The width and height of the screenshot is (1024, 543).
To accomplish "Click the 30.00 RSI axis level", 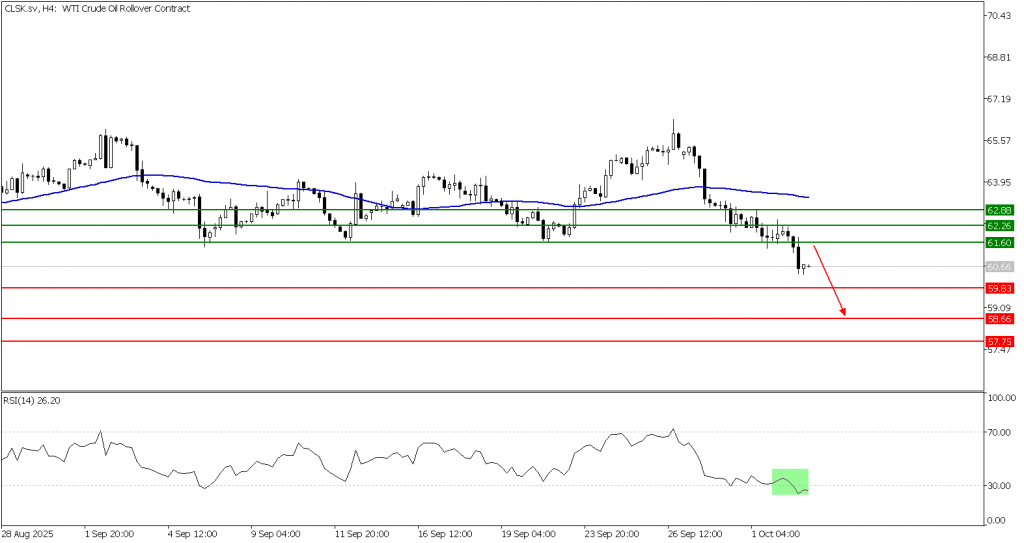I will (999, 486).
